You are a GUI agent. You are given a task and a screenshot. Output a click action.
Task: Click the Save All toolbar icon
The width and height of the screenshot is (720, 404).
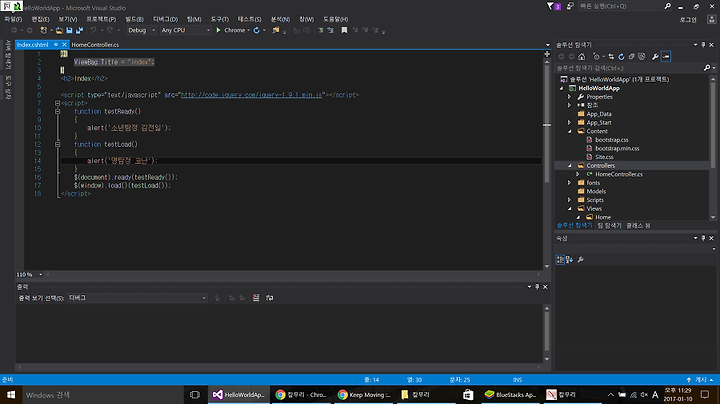[79, 30]
